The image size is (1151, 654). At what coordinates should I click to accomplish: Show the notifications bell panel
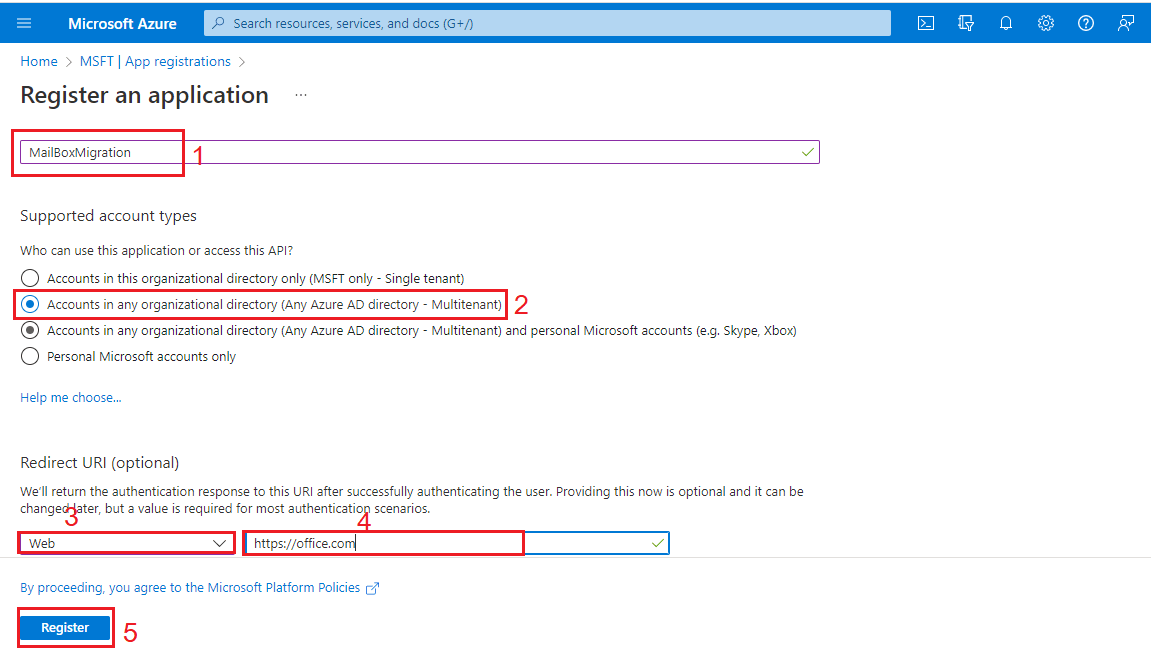(x=1006, y=23)
